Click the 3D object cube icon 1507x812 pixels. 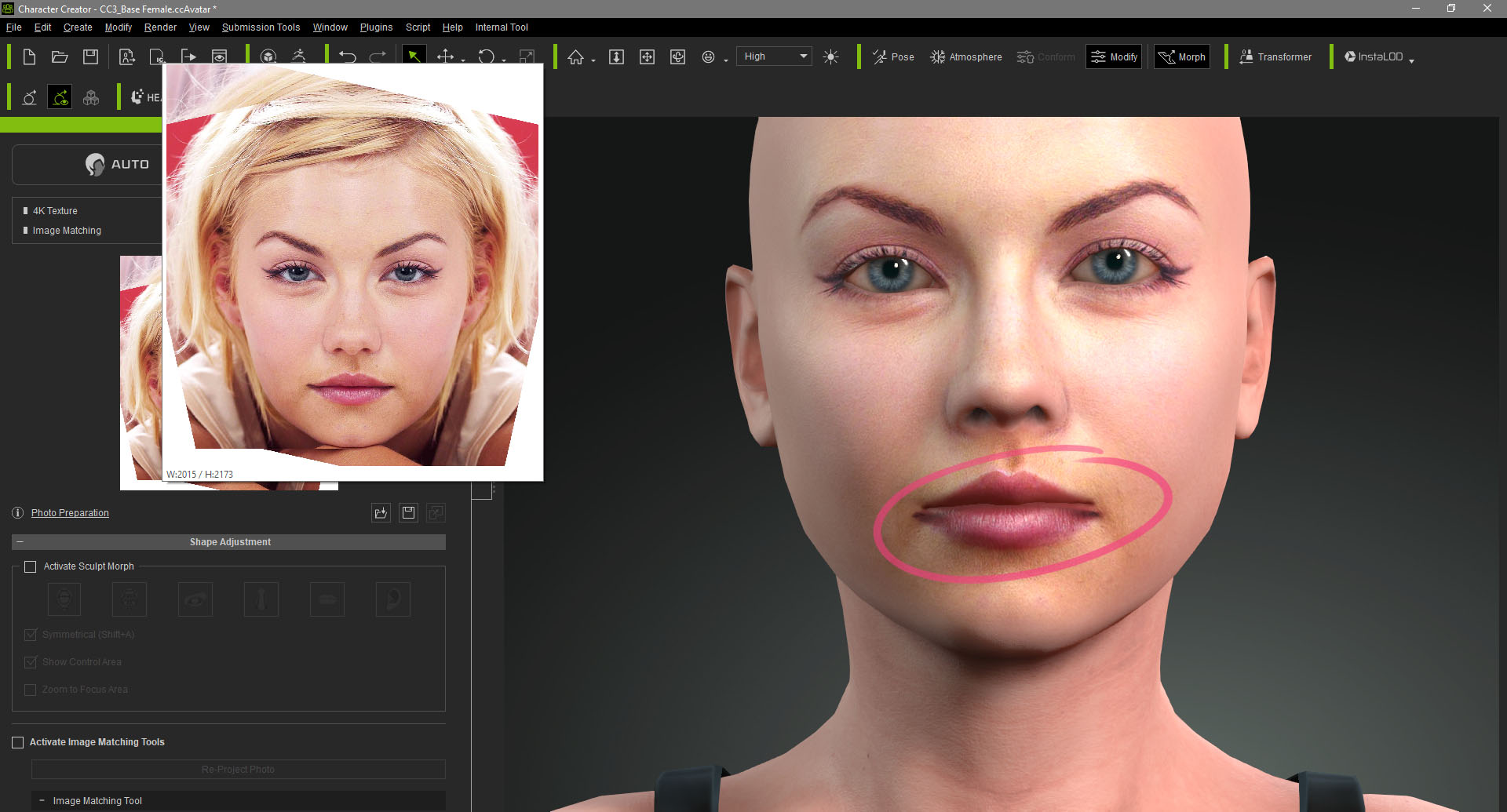point(268,56)
